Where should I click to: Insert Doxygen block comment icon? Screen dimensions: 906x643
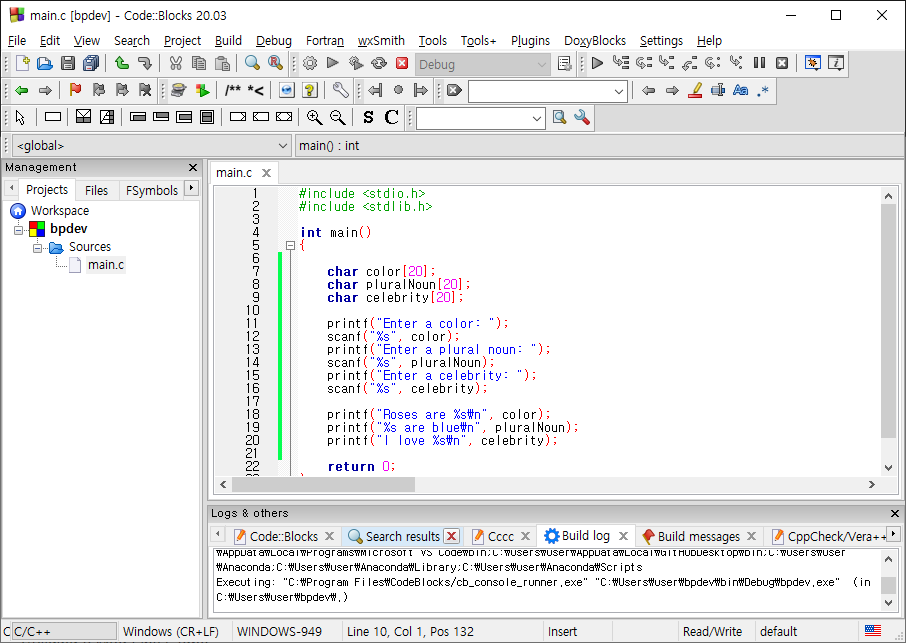pos(233,90)
